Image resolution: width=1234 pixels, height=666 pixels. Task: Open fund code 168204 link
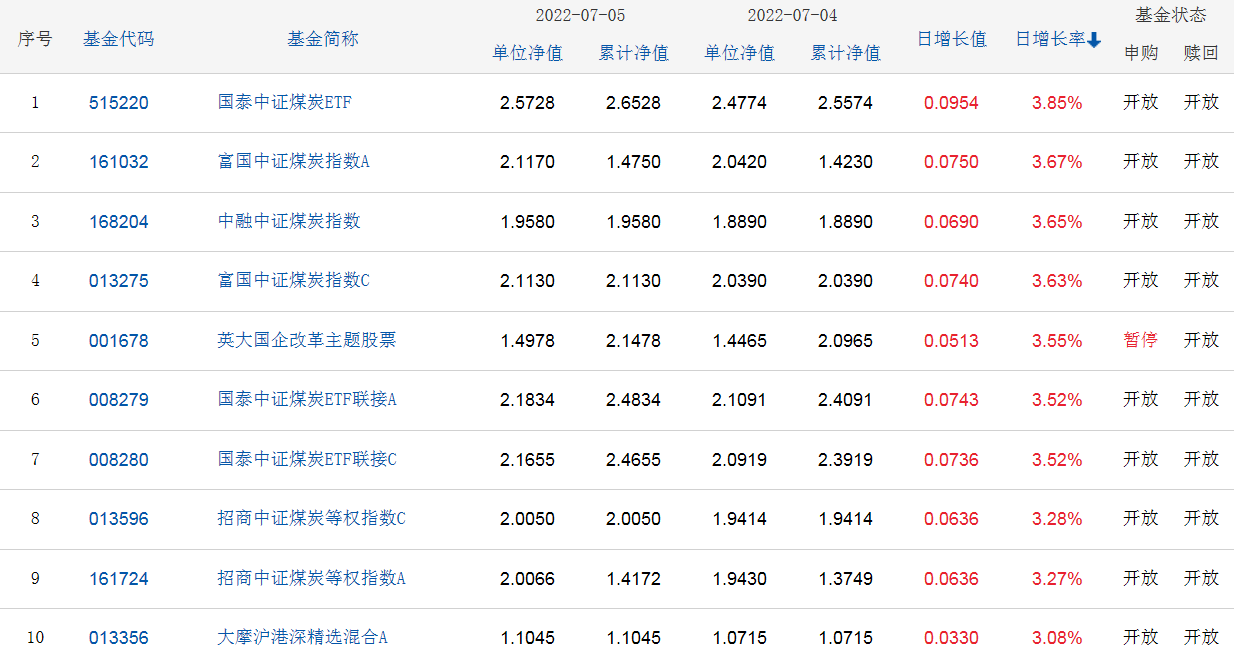(118, 221)
